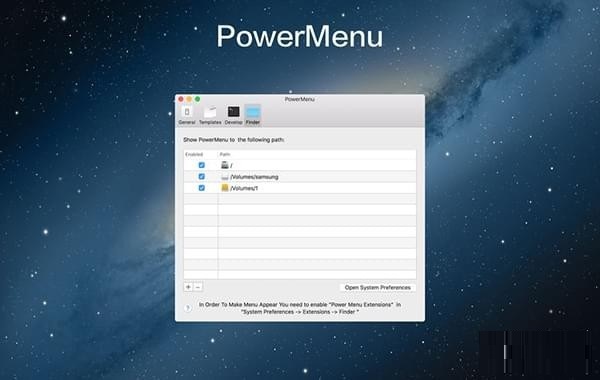This screenshot has height=380, width=600.
Task: Close the PowerMenu window with red button
Action: click(181, 99)
